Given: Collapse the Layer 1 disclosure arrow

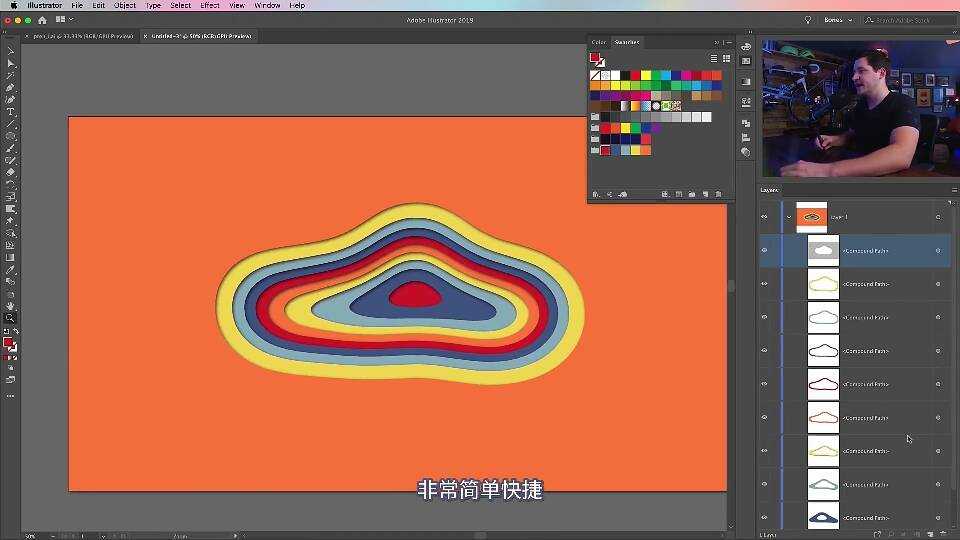Looking at the screenshot, I should [788, 216].
